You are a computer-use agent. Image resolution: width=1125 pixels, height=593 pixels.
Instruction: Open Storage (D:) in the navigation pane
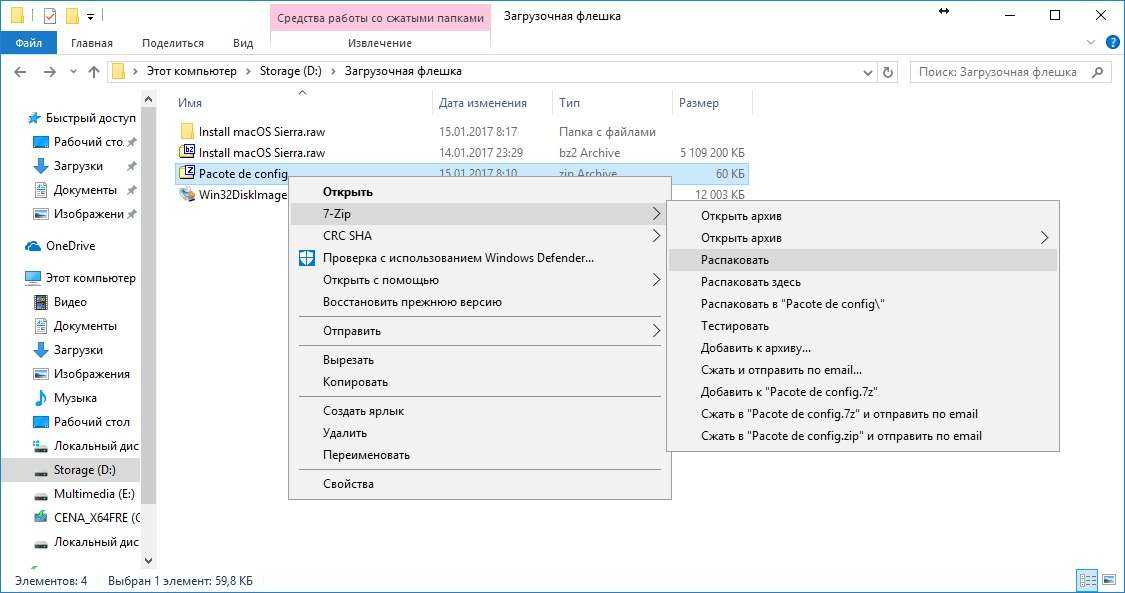click(87, 470)
